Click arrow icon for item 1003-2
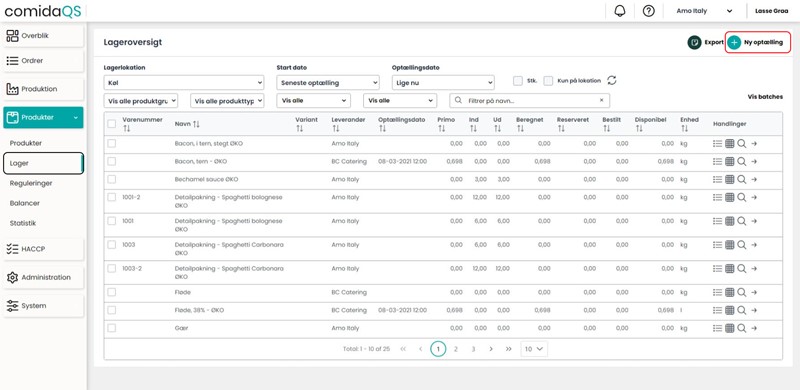This screenshot has width=800, height=390. click(754, 269)
